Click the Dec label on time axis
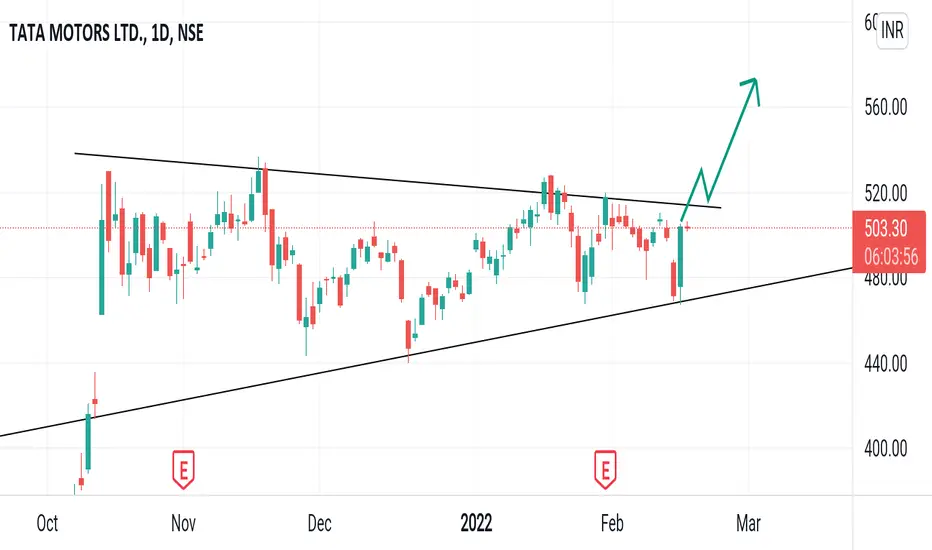The width and height of the screenshot is (932, 550). tap(319, 523)
